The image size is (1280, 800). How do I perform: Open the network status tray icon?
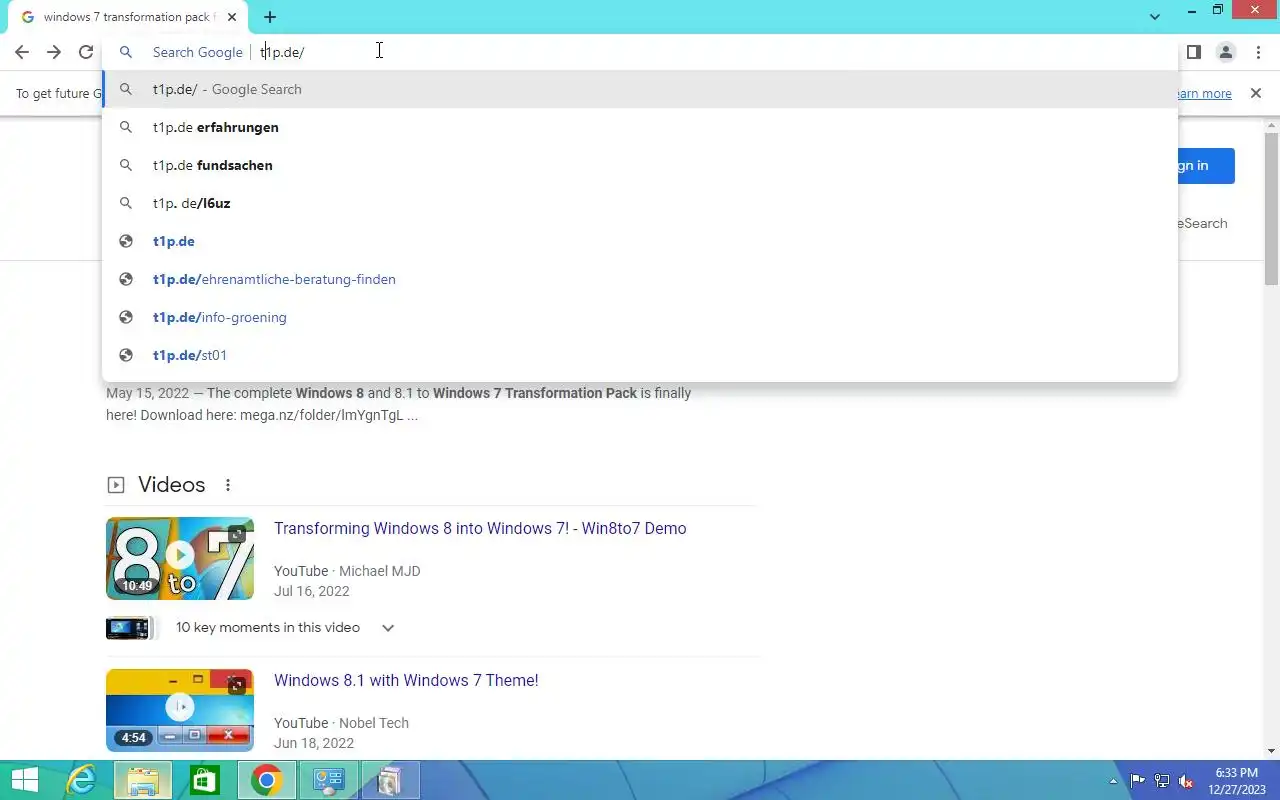coord(1162,781)
